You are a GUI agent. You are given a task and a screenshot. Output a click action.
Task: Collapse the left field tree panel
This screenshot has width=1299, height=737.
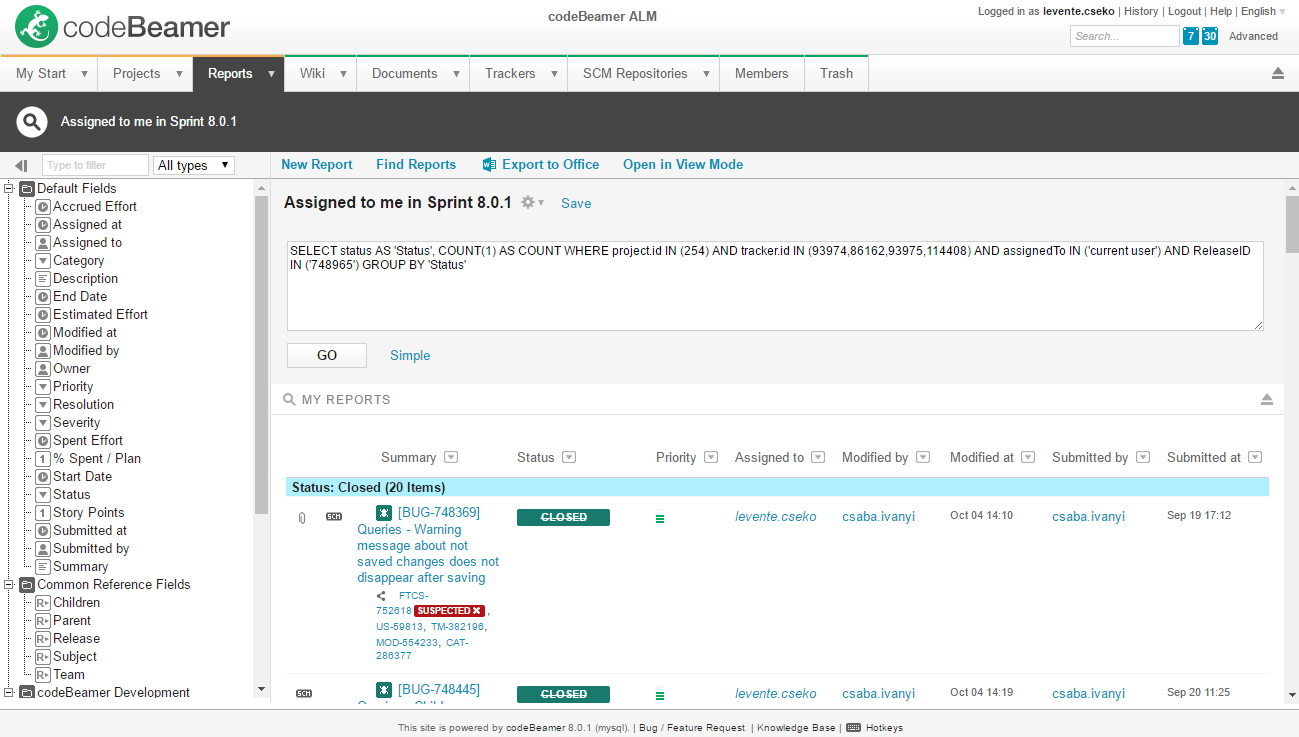pyautogui.click(x=21, y=165)
